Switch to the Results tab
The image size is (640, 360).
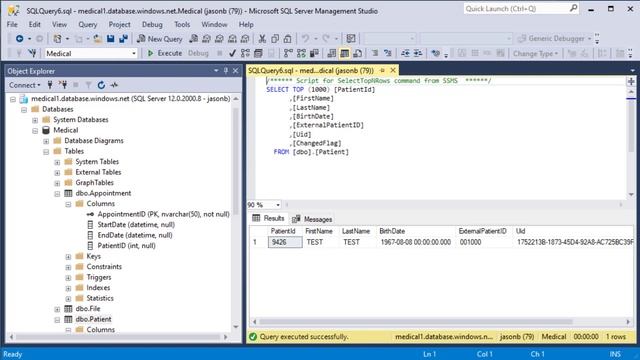point(268,218)
